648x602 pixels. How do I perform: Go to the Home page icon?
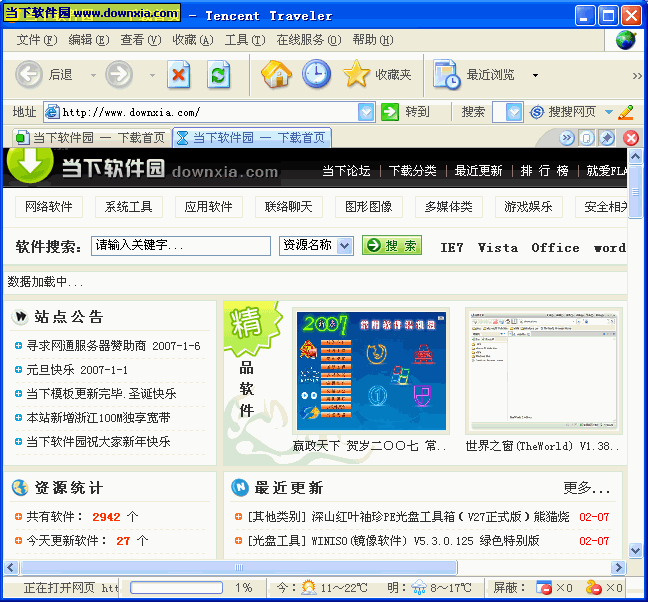coord(276,74)
